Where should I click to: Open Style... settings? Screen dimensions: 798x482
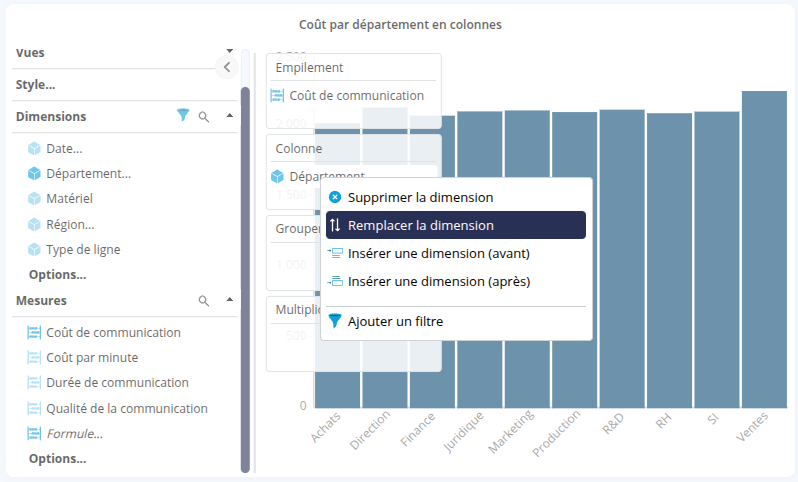click(x=36, y=85)
